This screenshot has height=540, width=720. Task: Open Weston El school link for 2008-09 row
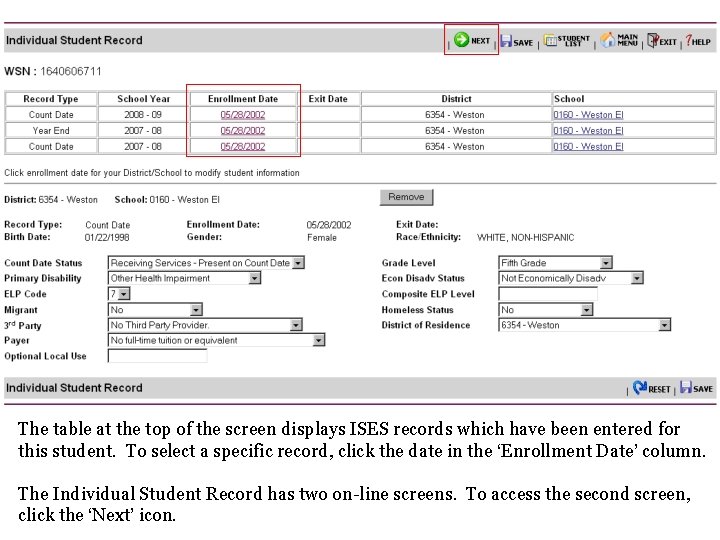click(x=588, y=115)
